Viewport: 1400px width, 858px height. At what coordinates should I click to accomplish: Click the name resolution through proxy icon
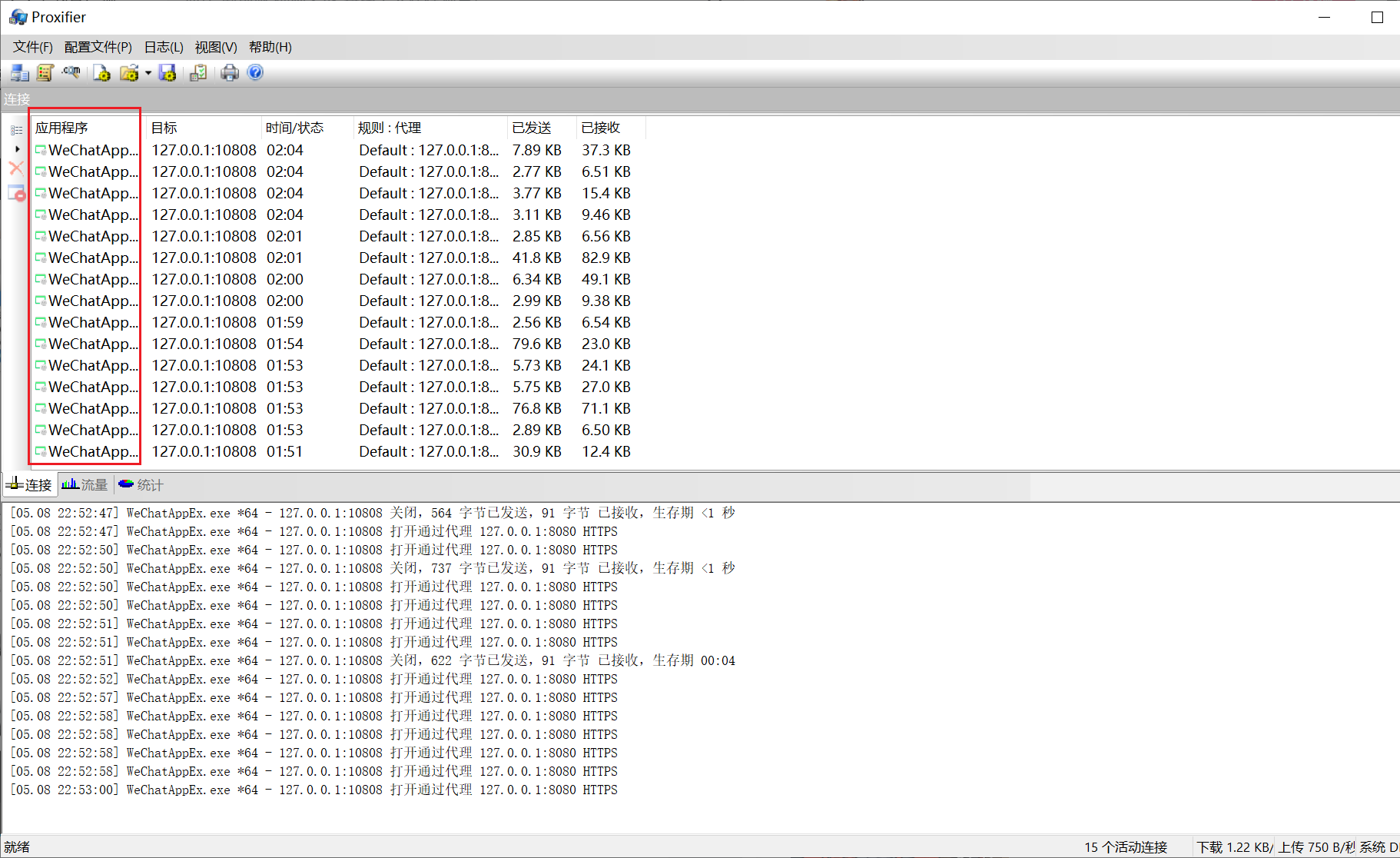pyautogui.click(x=71, y=72)
